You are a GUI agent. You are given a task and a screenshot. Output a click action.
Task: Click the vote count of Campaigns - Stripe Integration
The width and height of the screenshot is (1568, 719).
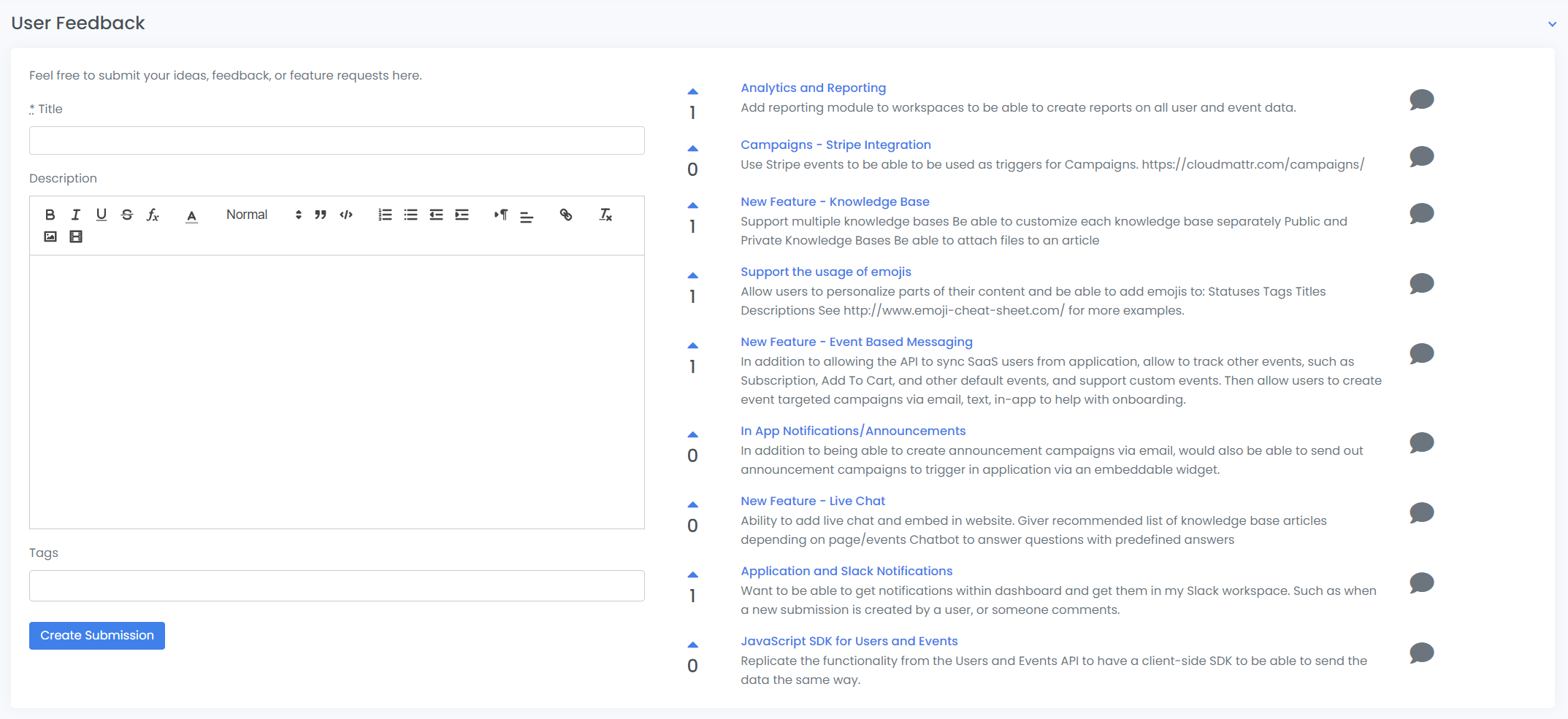tap(692, 169)
